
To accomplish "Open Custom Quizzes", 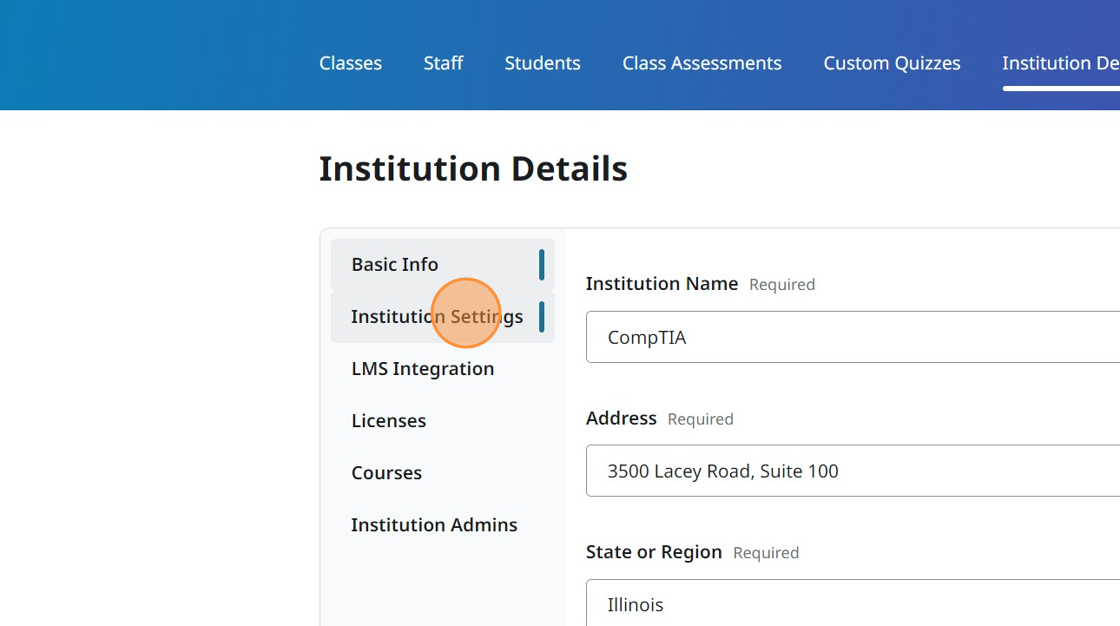I will (x=891, y=62).
